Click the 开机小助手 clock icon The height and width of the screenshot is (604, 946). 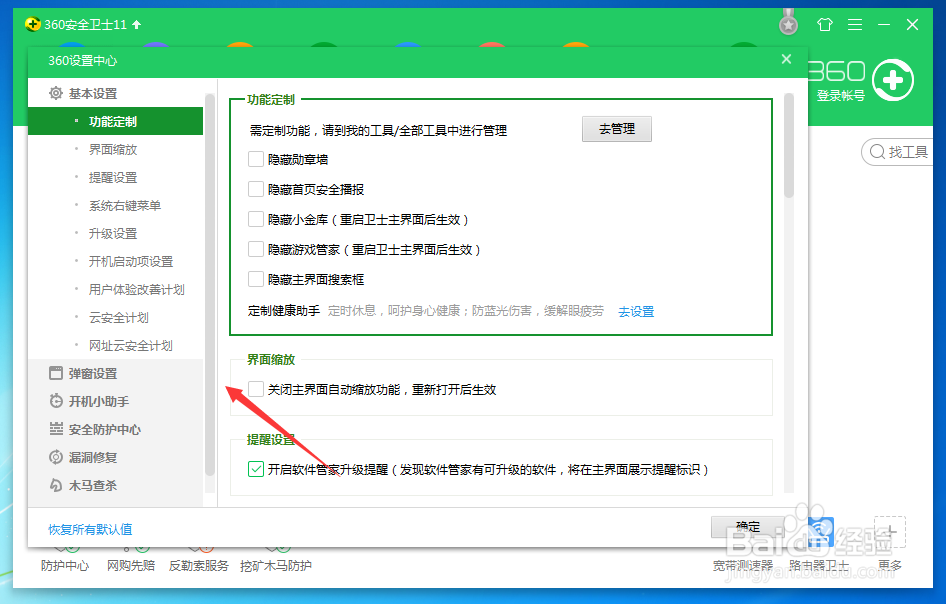click(56, 401)
